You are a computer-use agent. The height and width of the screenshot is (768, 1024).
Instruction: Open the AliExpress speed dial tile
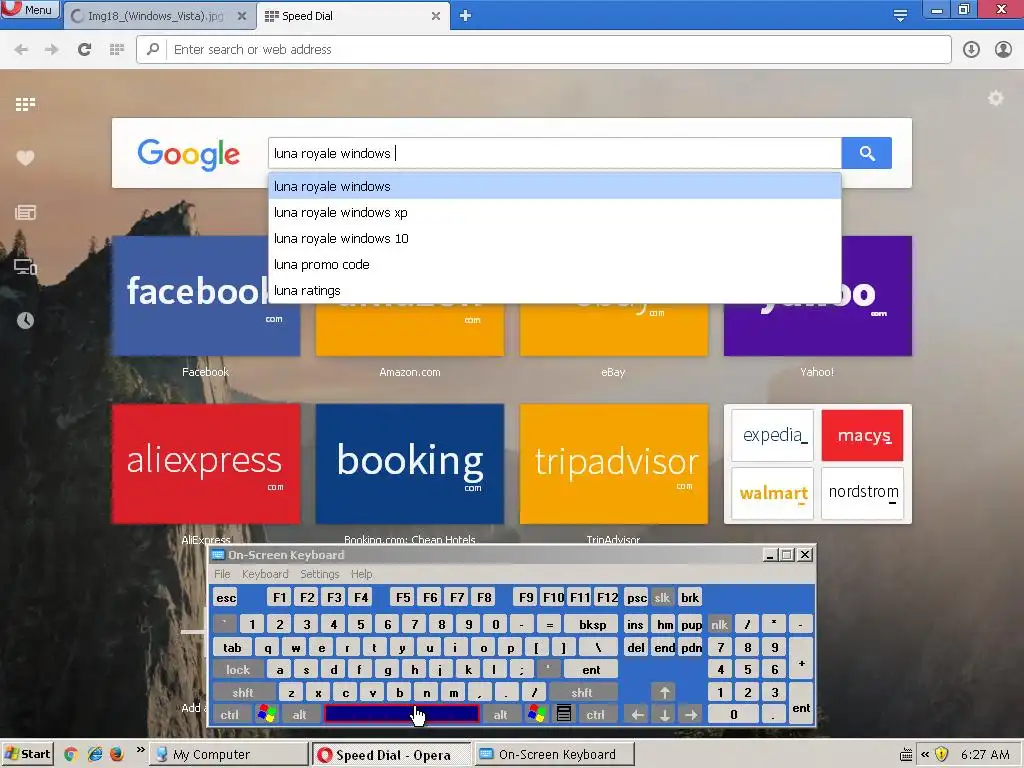tap(206, 464)
